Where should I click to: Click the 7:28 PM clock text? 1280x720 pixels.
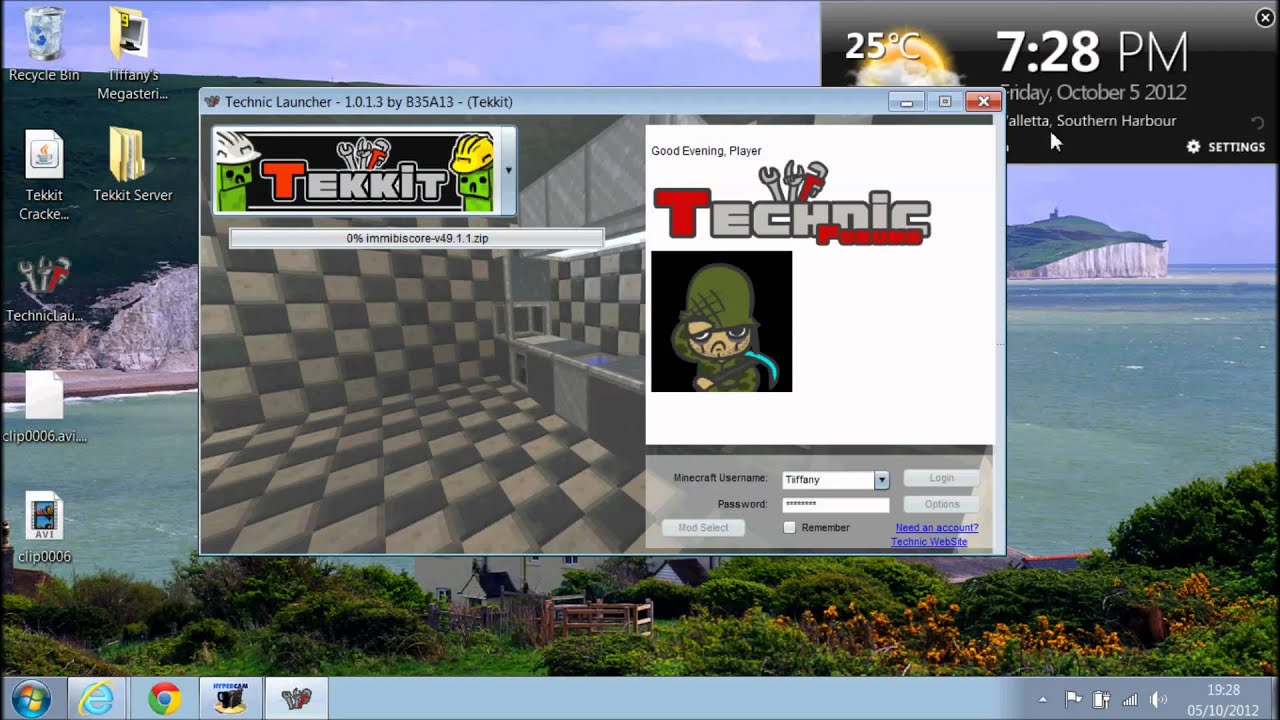pos(1092,52)
